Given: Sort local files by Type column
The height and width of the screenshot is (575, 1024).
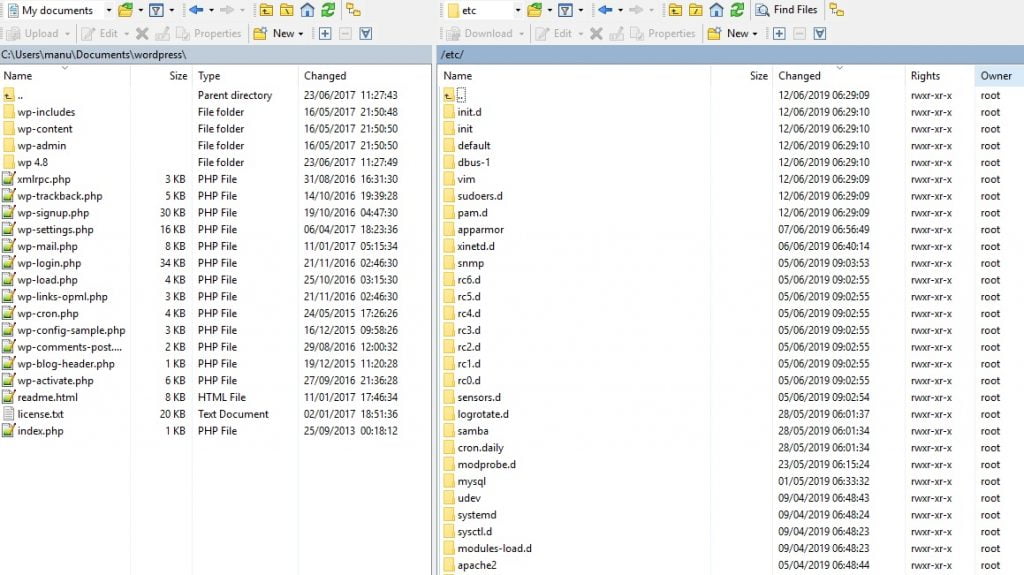Looking at the screenshot, I should click(x=245, y=76).
